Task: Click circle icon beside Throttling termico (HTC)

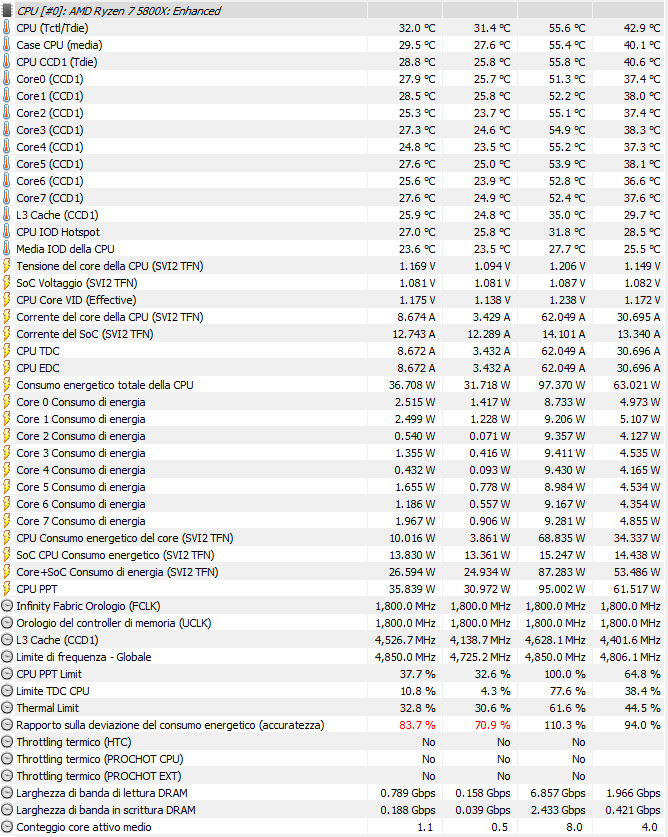Action: (x=7, y=742)
